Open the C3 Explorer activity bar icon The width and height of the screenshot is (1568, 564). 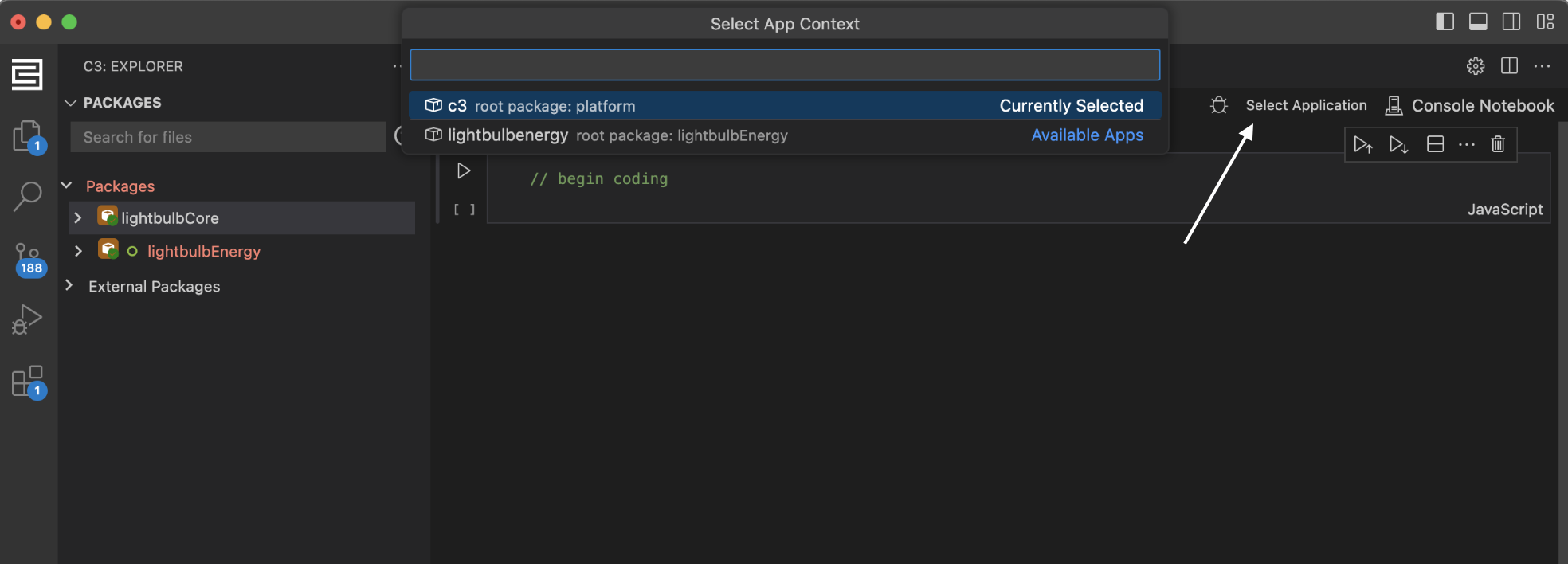[x=27, y=75]
